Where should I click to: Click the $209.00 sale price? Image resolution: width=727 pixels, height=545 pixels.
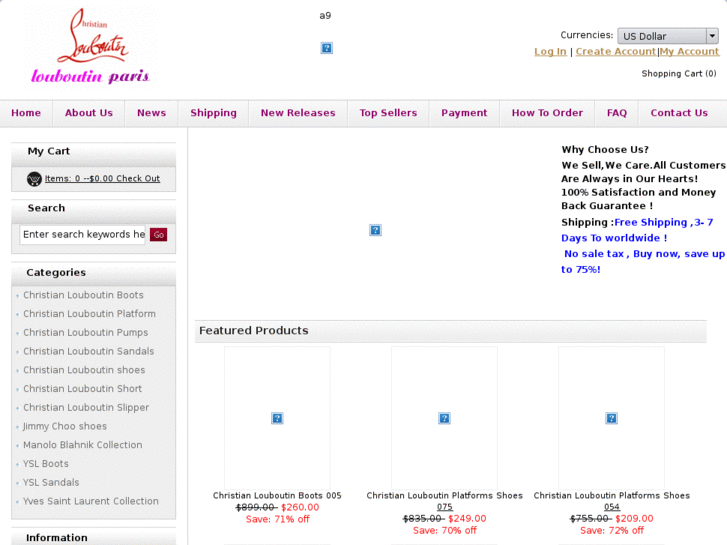(634, 519)
